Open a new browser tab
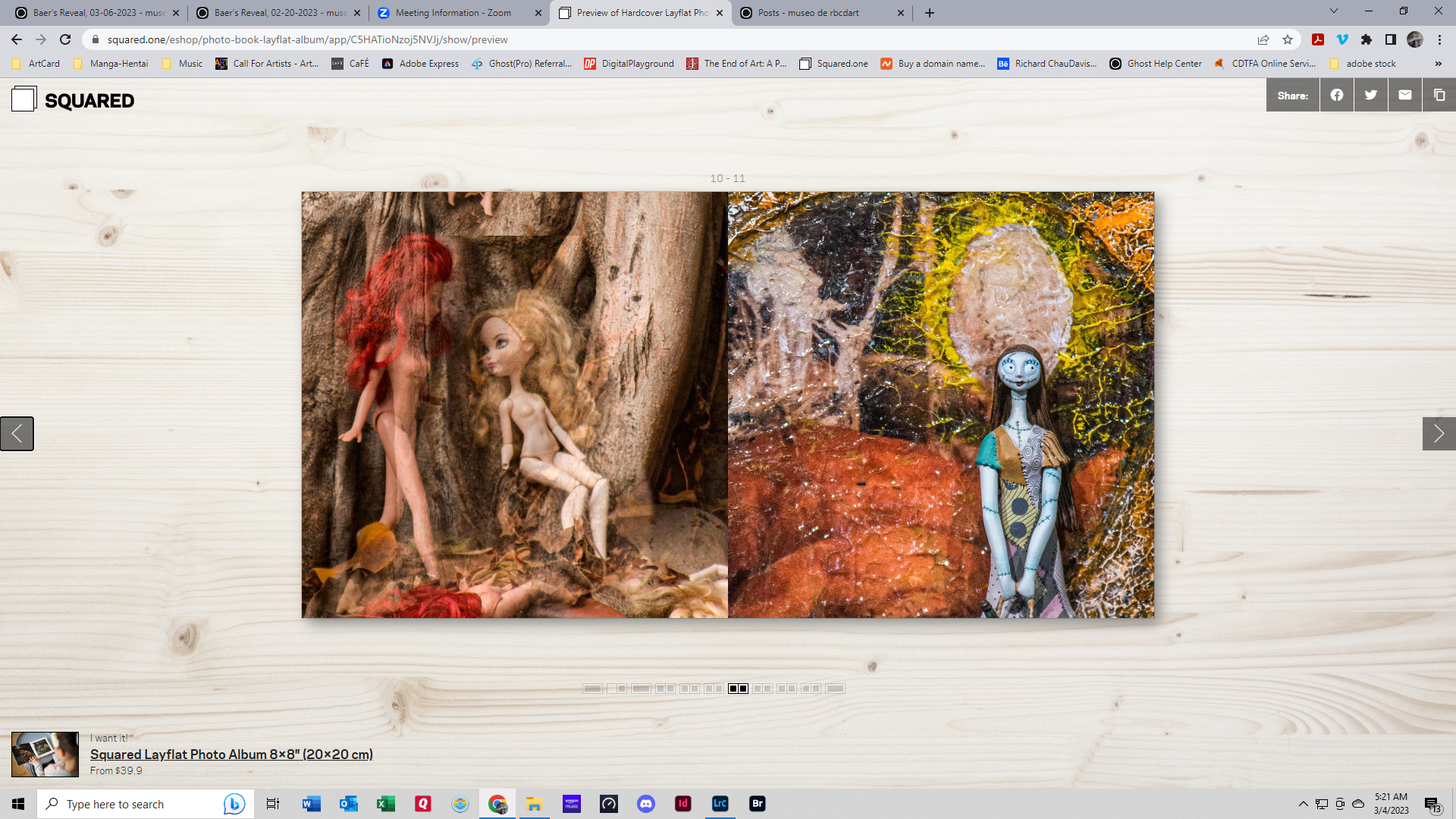Viewport: 1456px width, 819px height. click(x=930, y=13)
